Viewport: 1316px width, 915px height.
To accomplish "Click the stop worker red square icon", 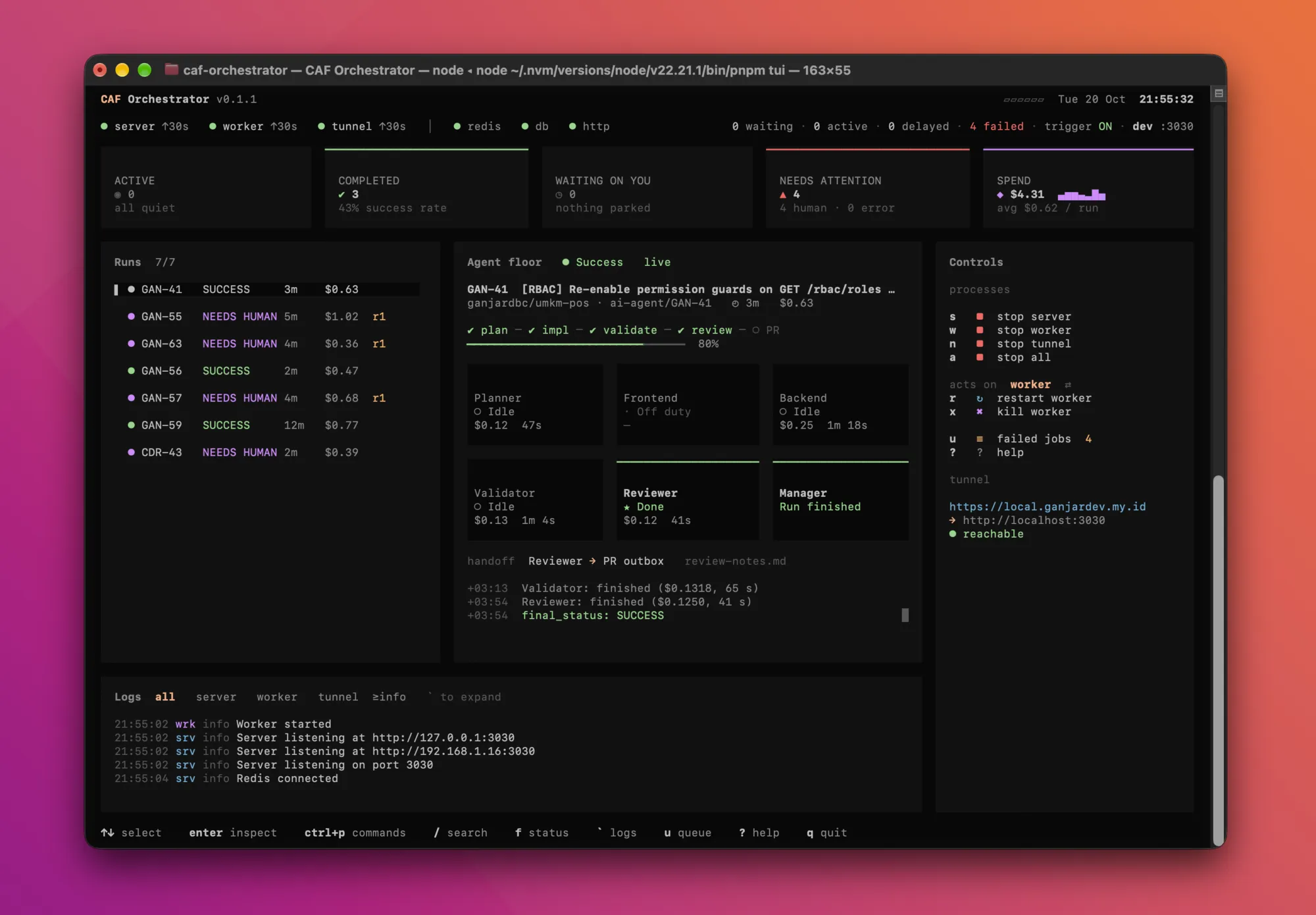I will pyautogui.click(x=980, y=330).
